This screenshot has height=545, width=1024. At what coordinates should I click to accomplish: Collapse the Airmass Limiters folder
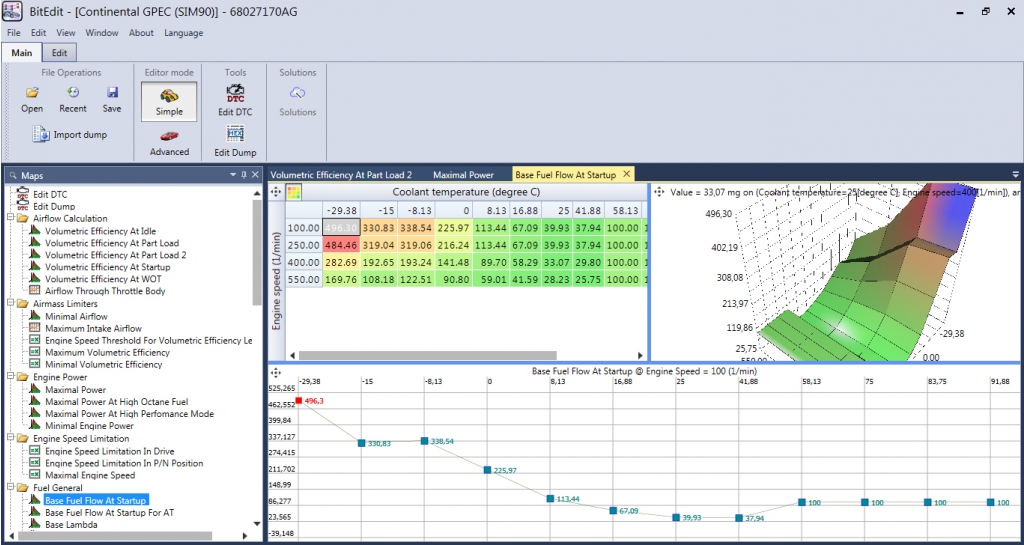[10, 304]
